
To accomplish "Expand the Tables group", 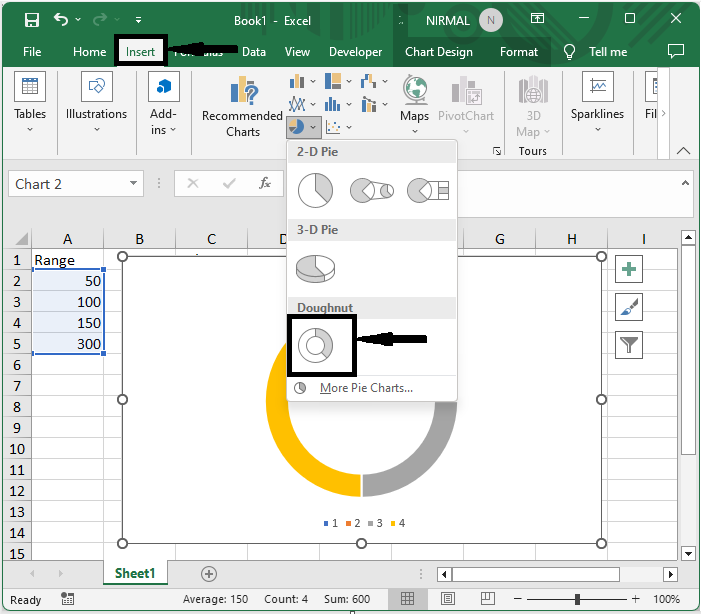I will pyautogui.click(x=30, y=103).
